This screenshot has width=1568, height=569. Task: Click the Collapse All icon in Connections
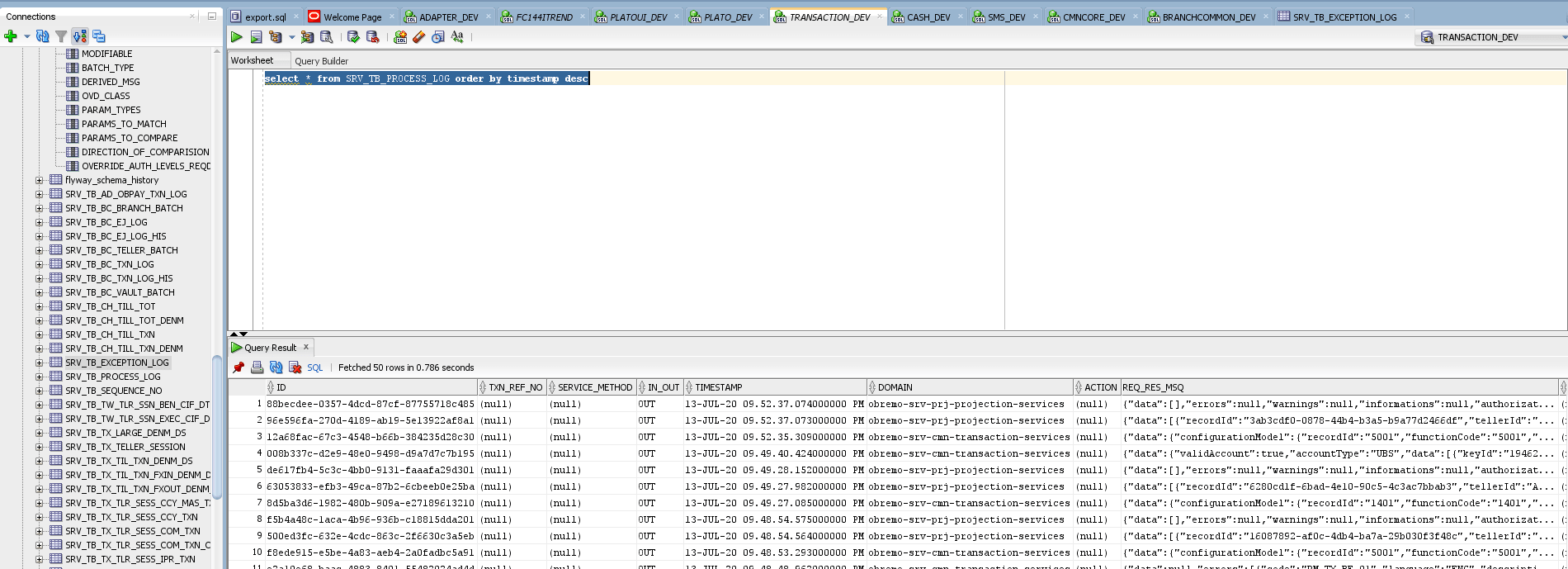click(99, 36)
